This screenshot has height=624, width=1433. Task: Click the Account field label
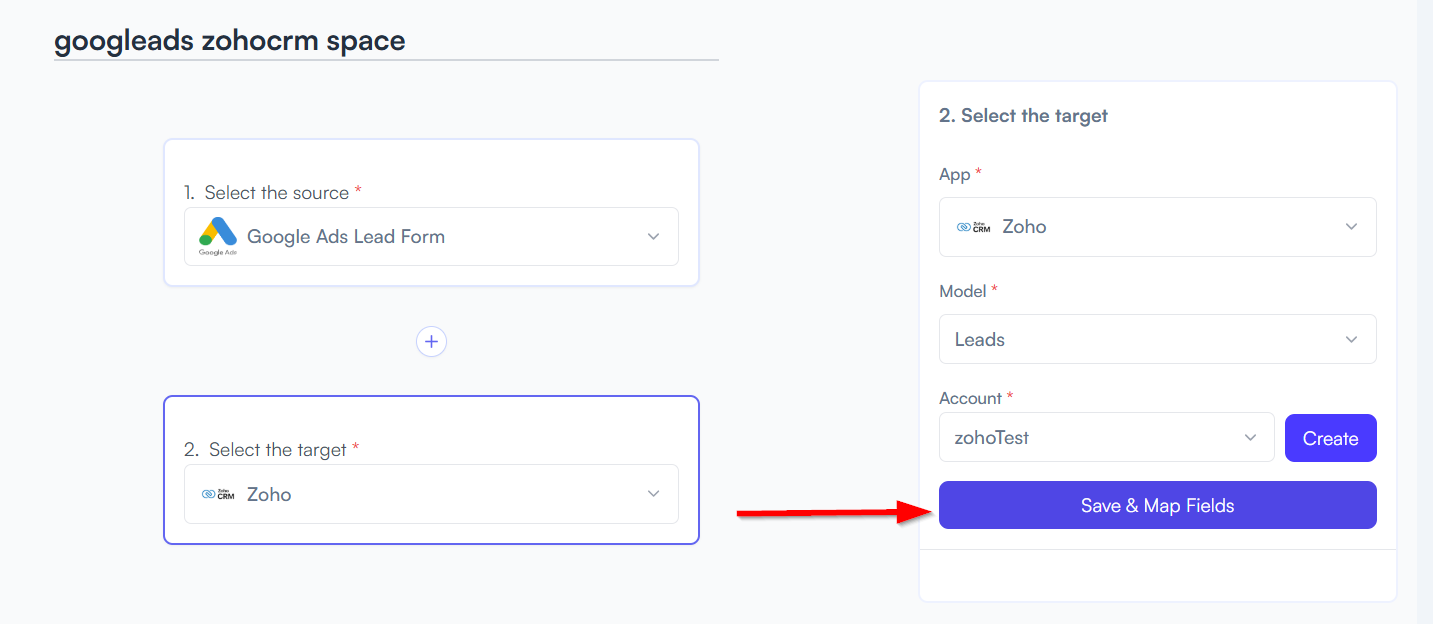pos(971,398)
